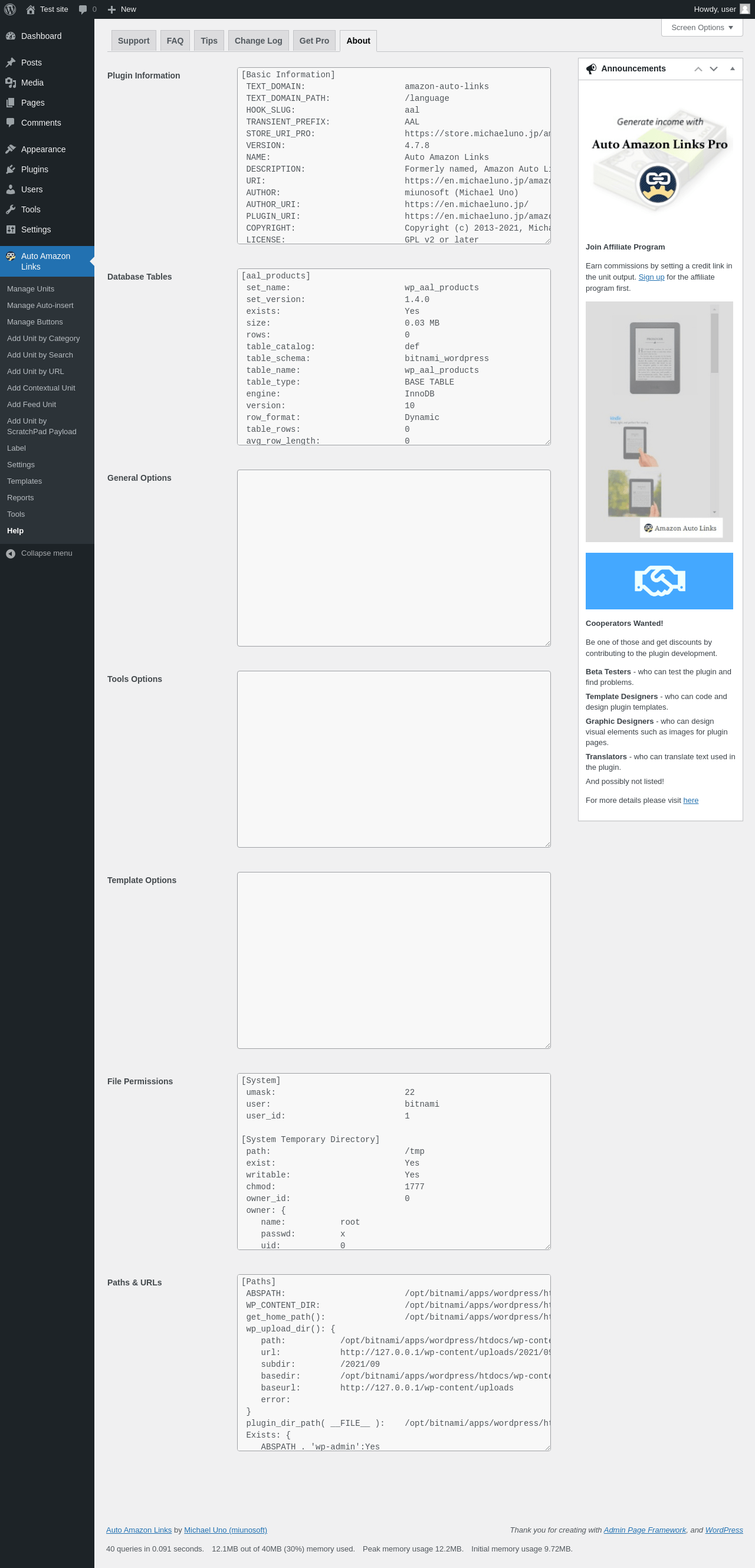The height and width of the screenshot is (1568, 755).
Task: Click the user avatar in the admin bar
Action: point(744,9)
